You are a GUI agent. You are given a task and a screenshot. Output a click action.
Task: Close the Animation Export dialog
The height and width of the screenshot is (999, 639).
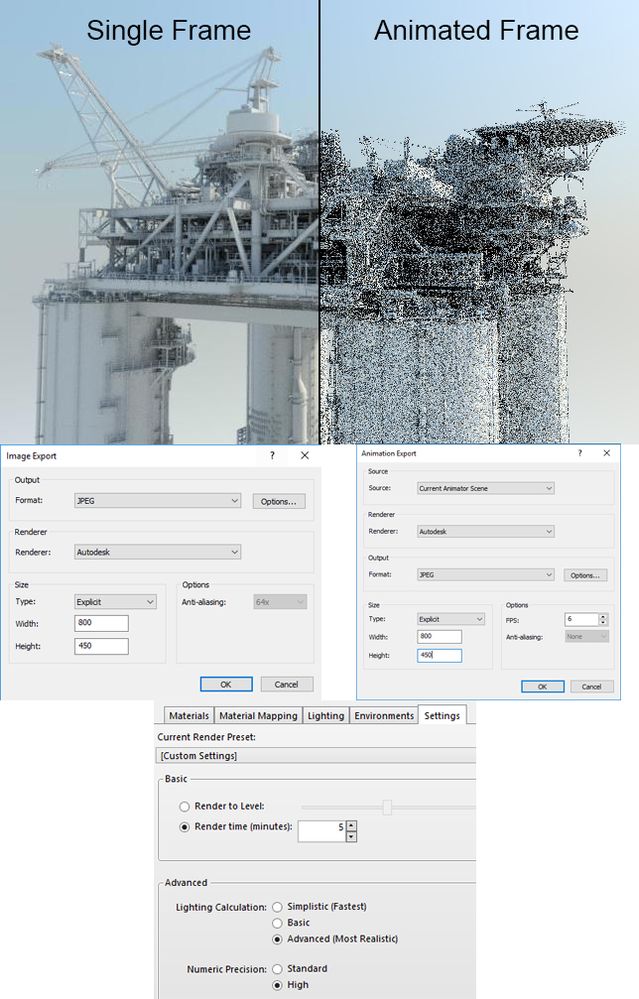coord(607,453)
